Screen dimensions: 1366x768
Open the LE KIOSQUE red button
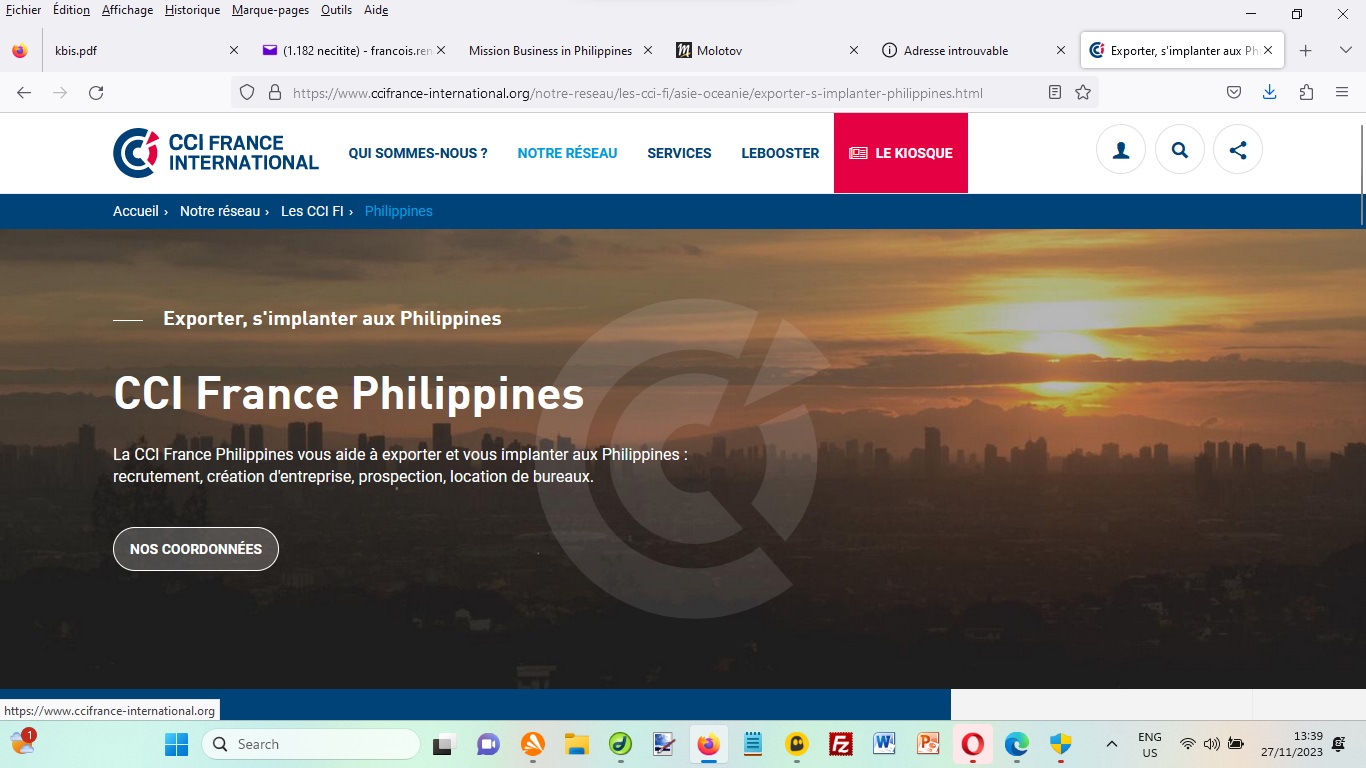(x=900, y=153)
